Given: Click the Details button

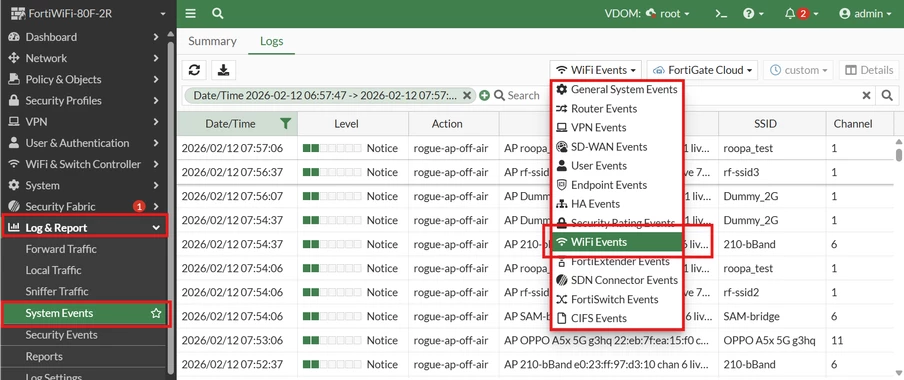Looking at the screenshot, I should coord(869,70).
